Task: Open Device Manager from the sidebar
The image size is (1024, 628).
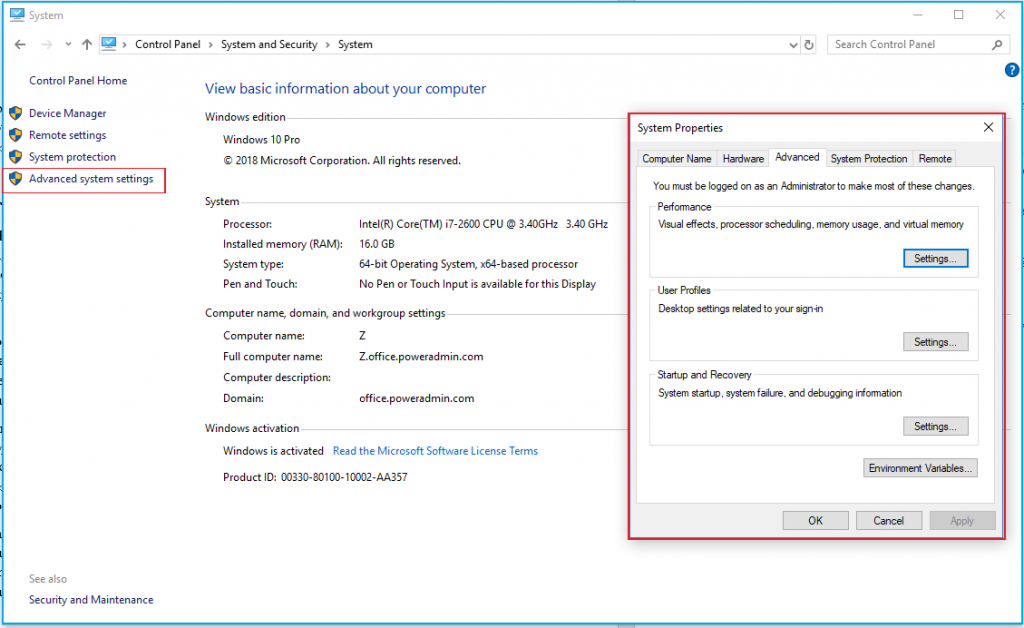Action: click(x=69, y=112)
